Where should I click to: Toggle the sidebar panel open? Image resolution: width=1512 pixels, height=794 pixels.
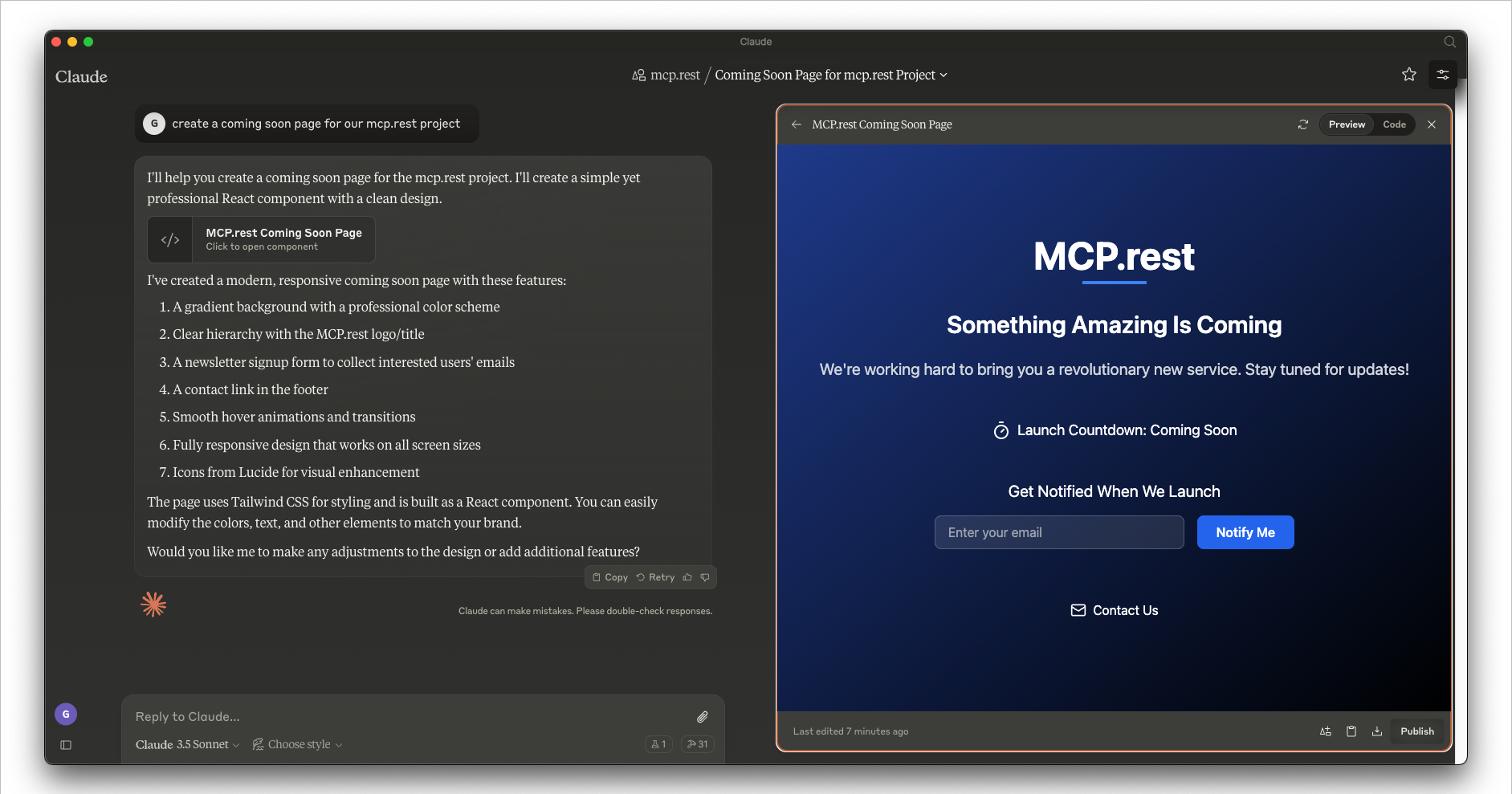pos(65,744)
